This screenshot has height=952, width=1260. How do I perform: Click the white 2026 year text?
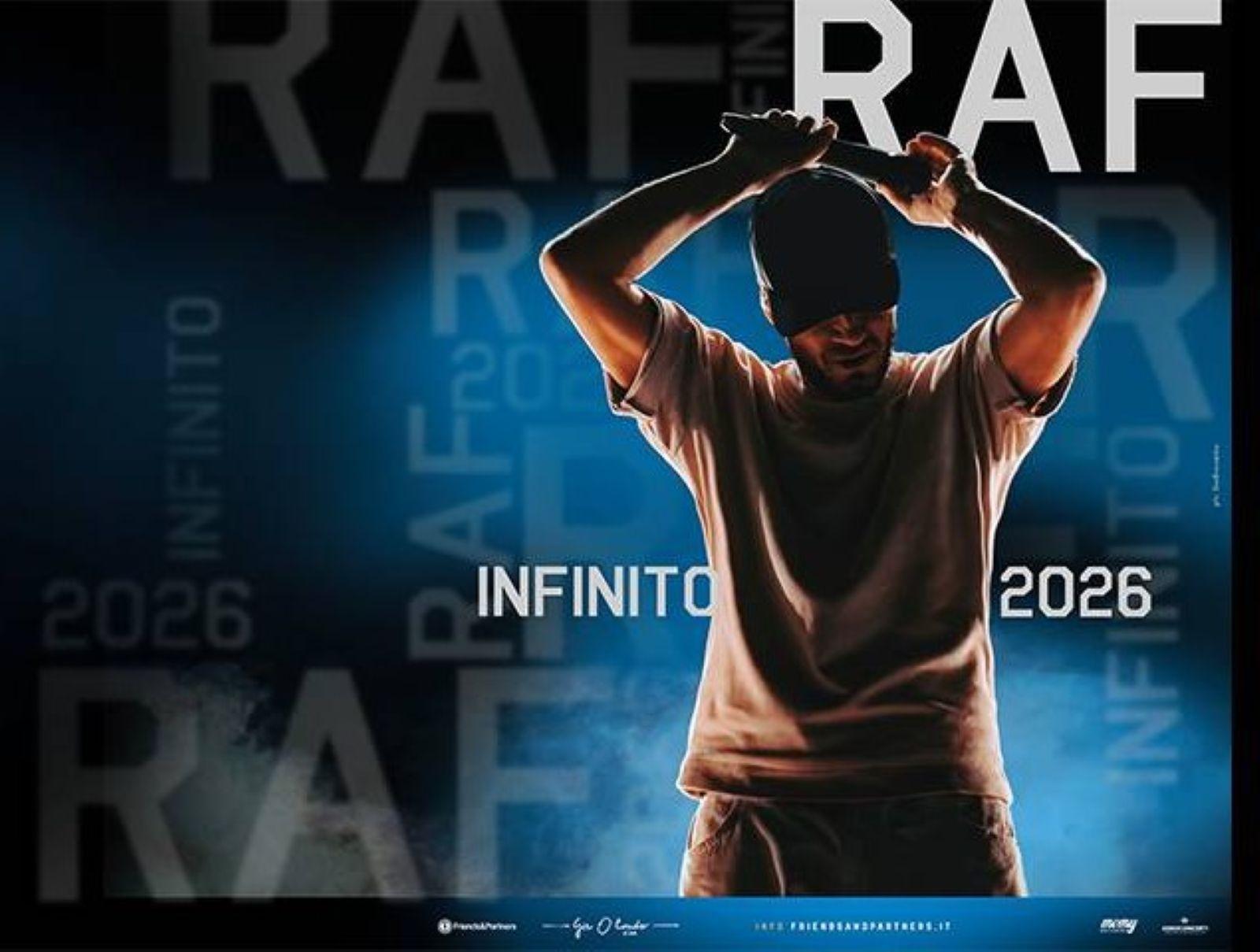click(x=1076, y=592)
